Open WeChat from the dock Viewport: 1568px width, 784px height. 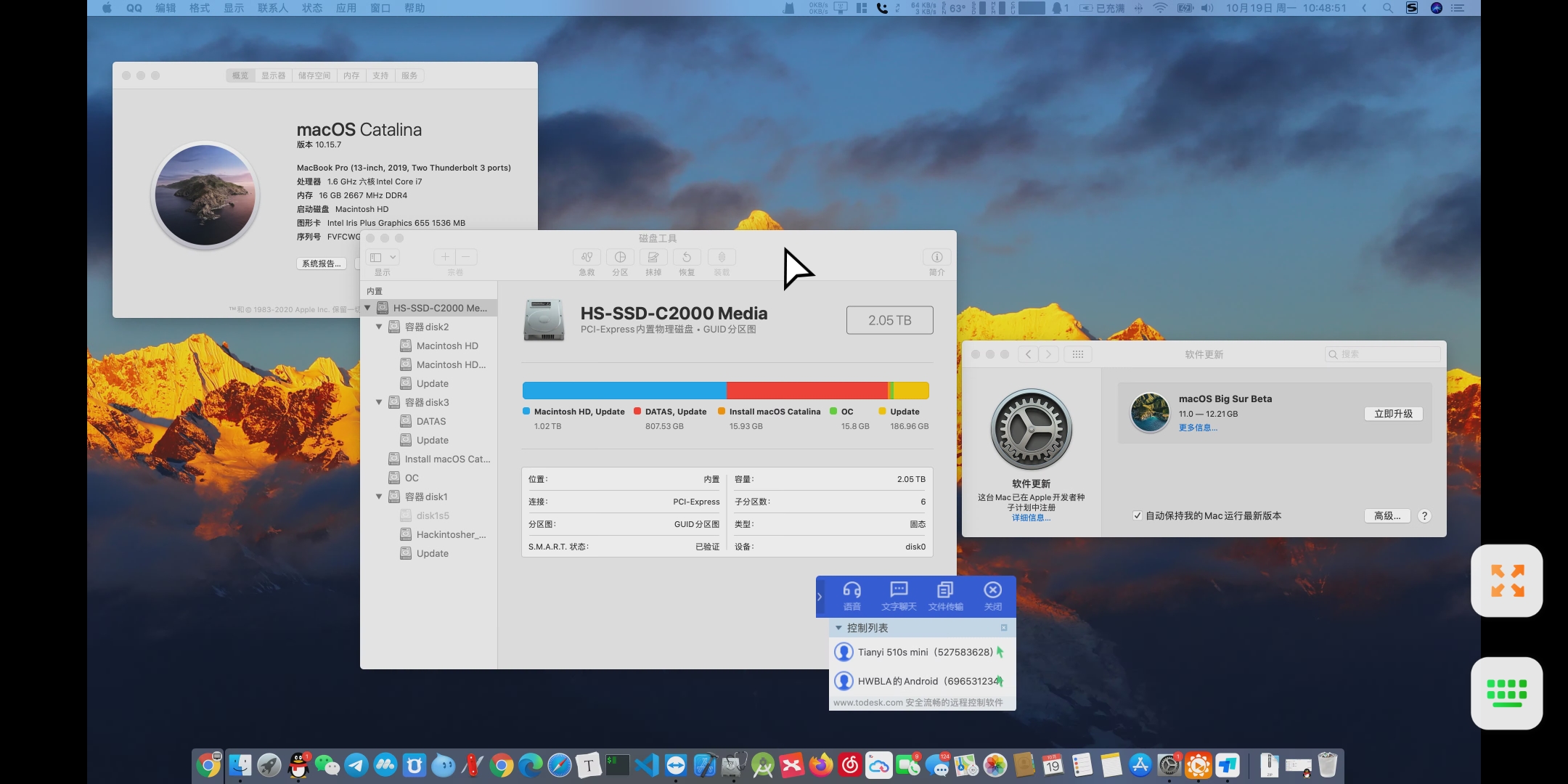coord(327,765)
